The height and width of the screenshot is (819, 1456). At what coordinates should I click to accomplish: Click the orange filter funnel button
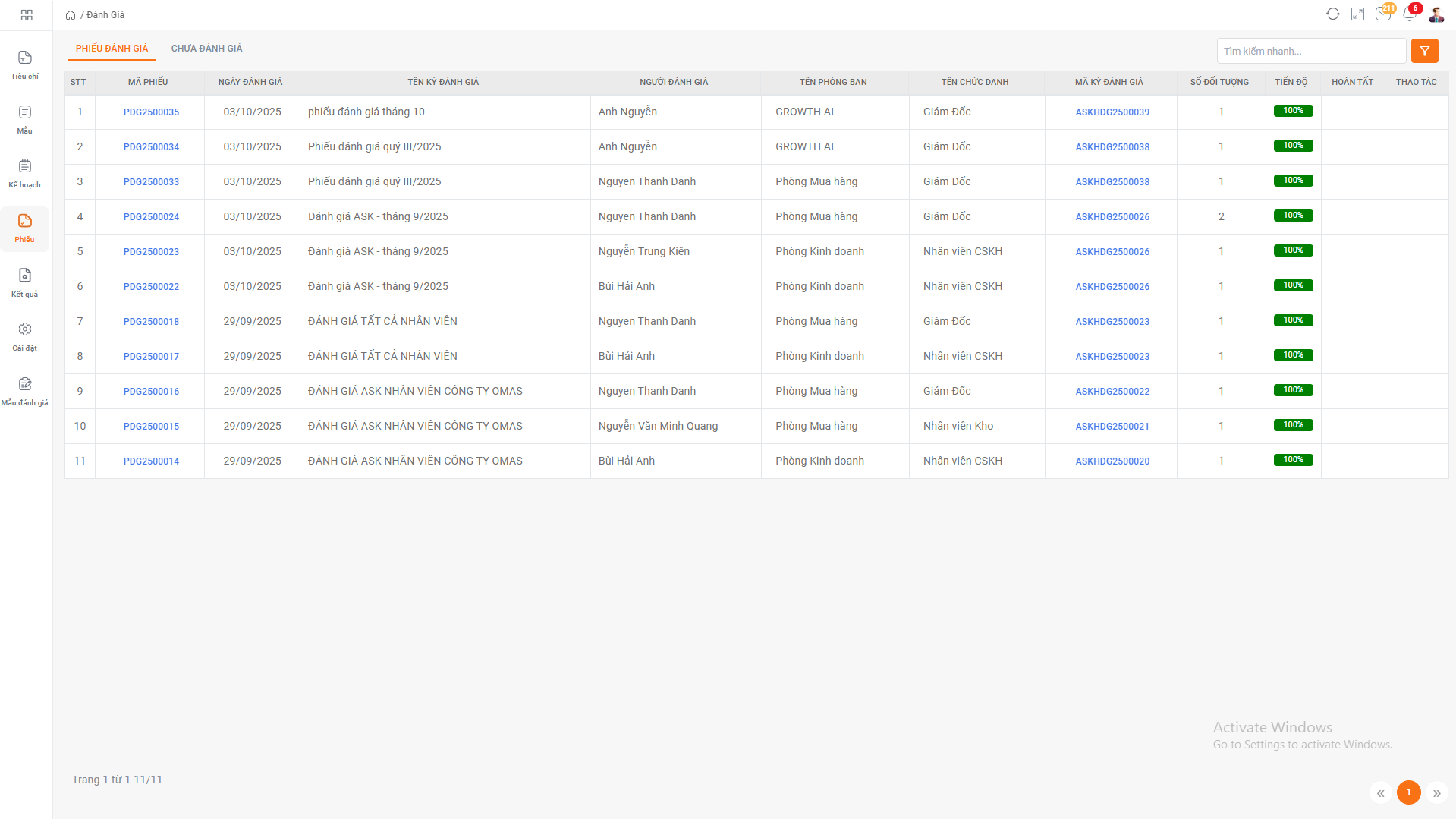[1424, 51]
